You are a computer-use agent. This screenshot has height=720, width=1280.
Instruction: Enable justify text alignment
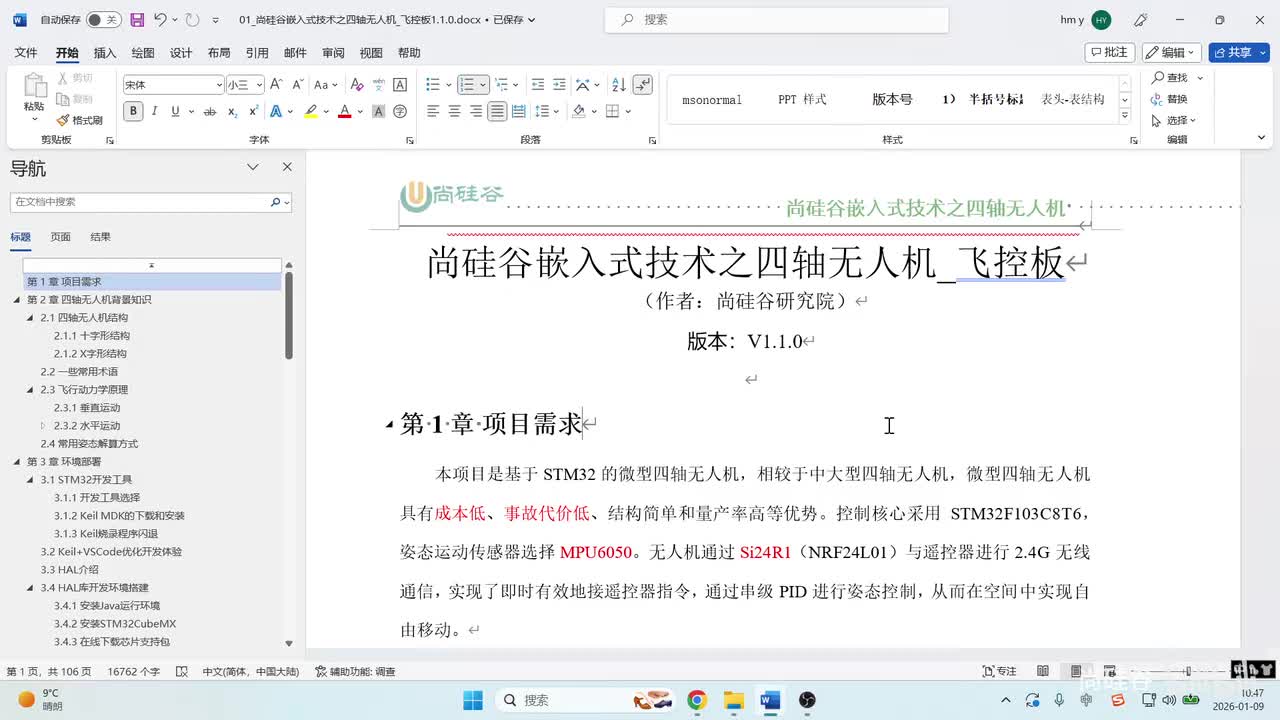(497, 111)
